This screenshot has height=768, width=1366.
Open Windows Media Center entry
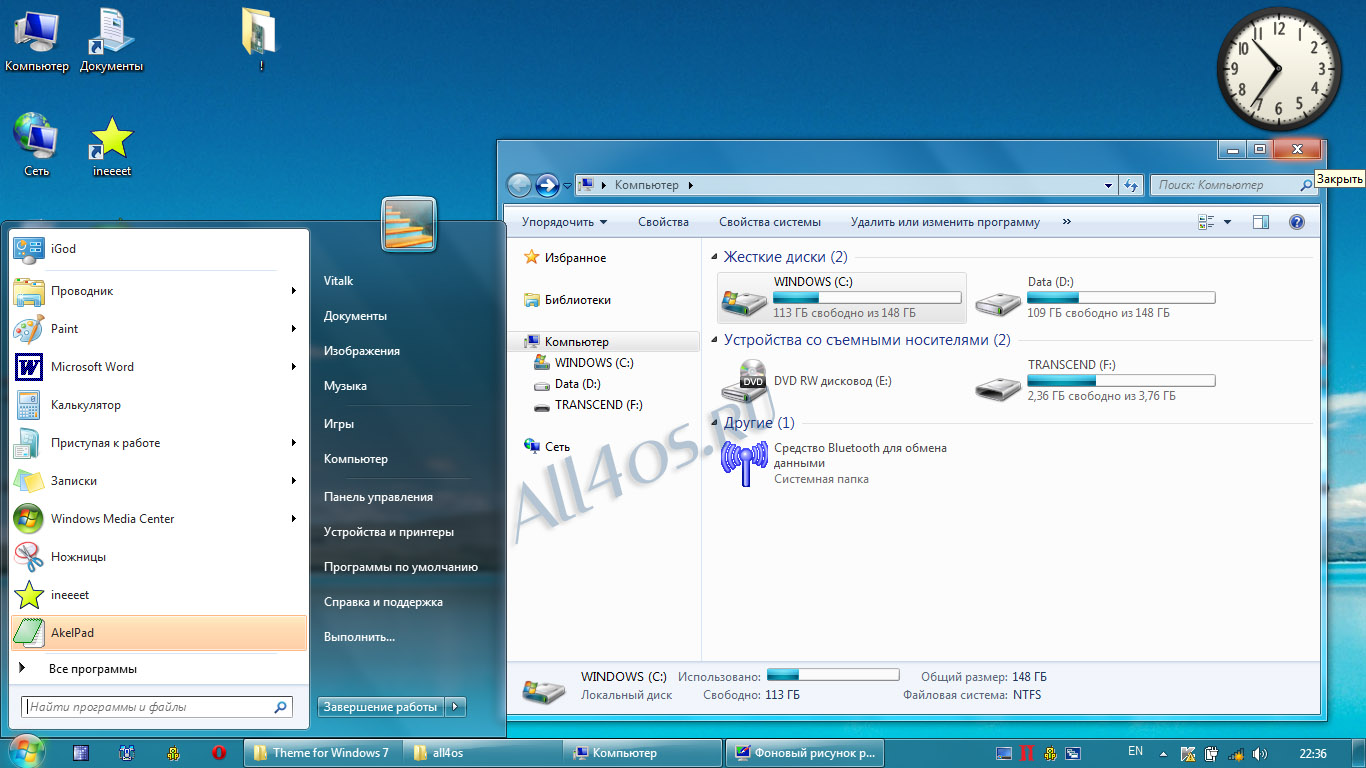coord(158,519)
